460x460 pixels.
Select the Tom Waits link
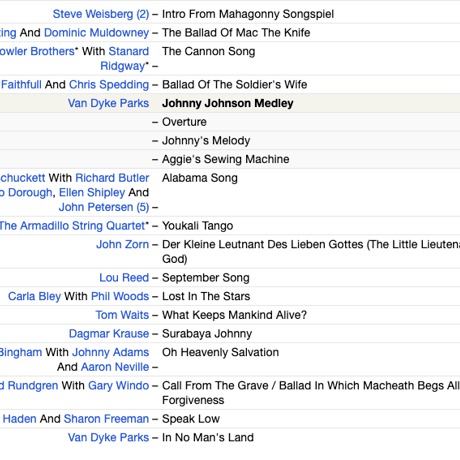click(122, 315)
